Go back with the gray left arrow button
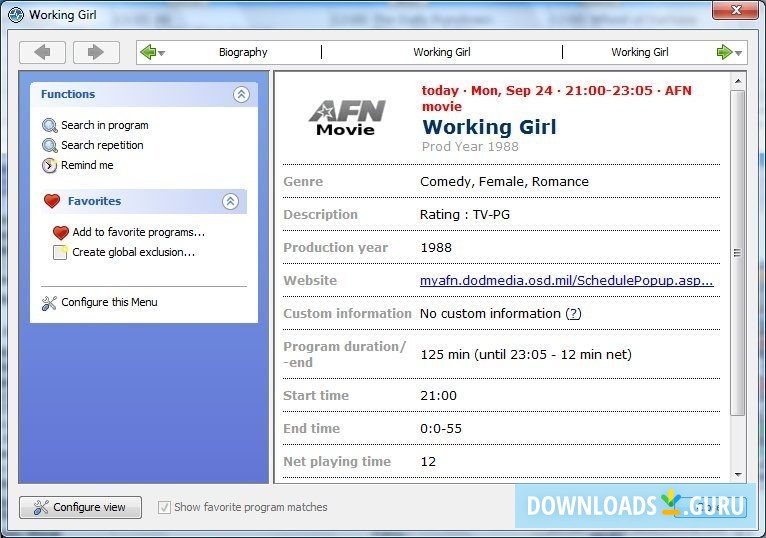This screenshot has height=538, width=766. tap(43, 52)
